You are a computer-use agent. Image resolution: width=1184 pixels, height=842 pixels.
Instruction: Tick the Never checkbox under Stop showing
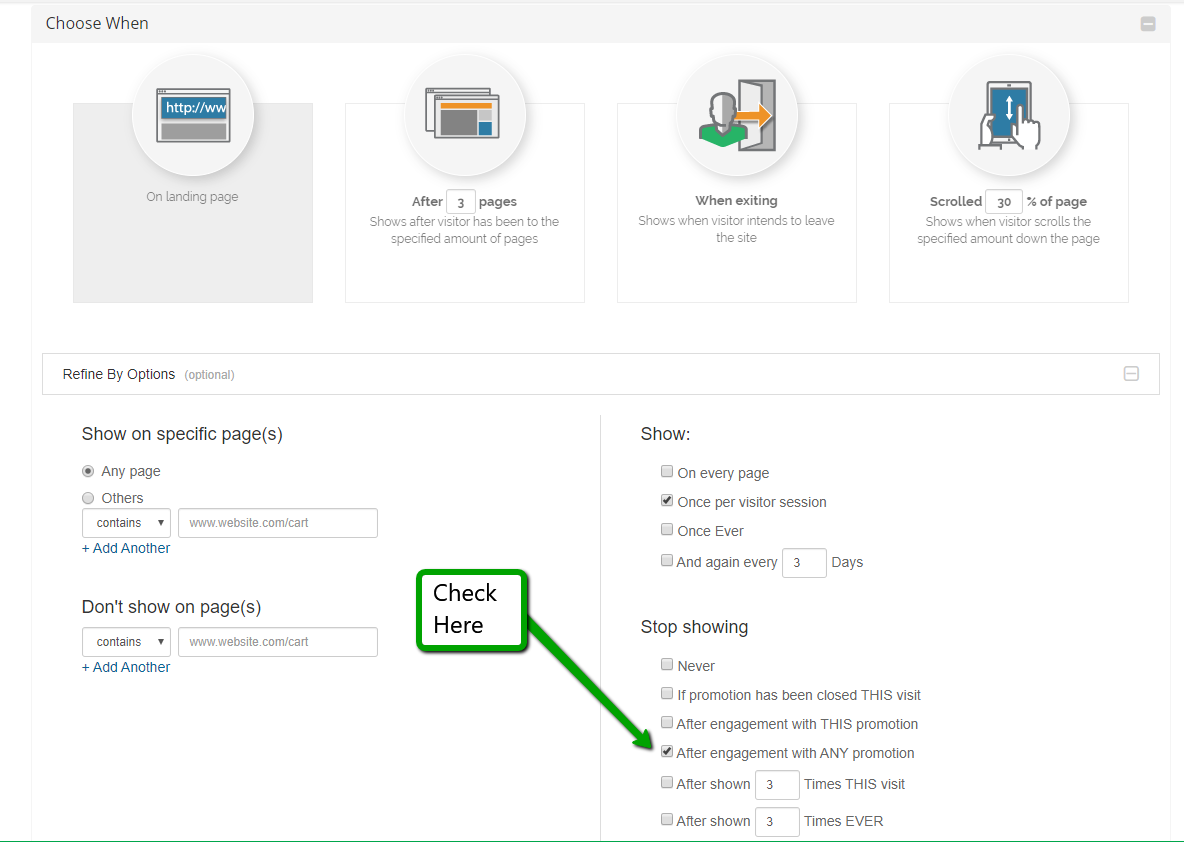pos(667,665)
